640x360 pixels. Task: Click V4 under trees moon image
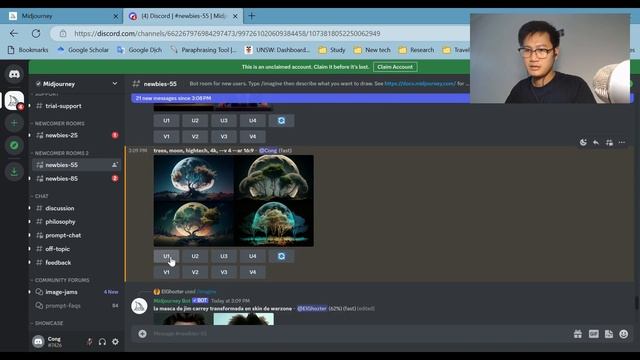tap(253, 272)
